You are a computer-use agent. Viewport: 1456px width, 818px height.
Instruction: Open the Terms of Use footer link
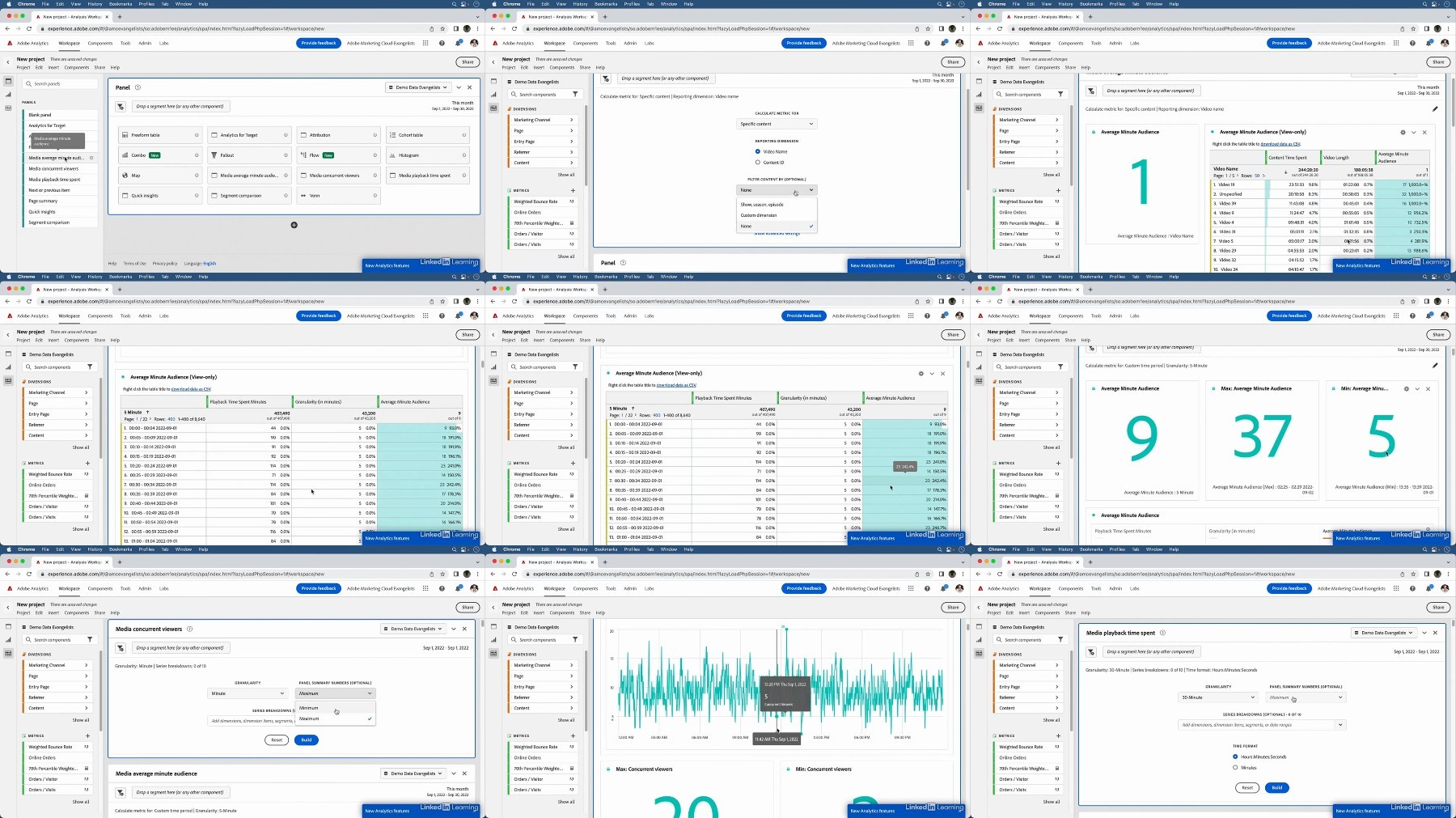pyautogui.click(x=135, y=264)
